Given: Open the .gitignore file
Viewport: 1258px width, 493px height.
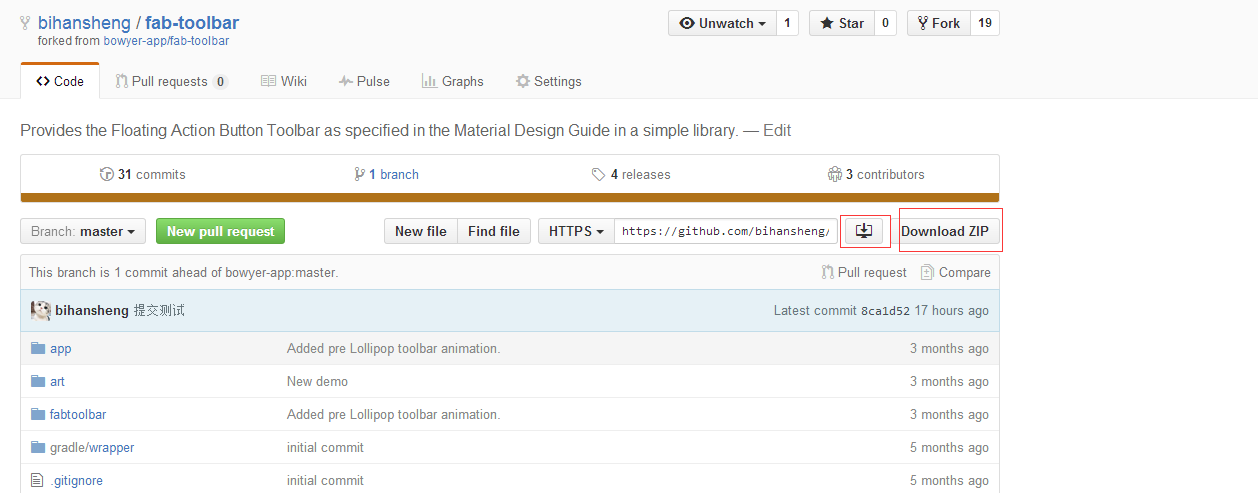Looking at the screenshot, I should 77,480.
